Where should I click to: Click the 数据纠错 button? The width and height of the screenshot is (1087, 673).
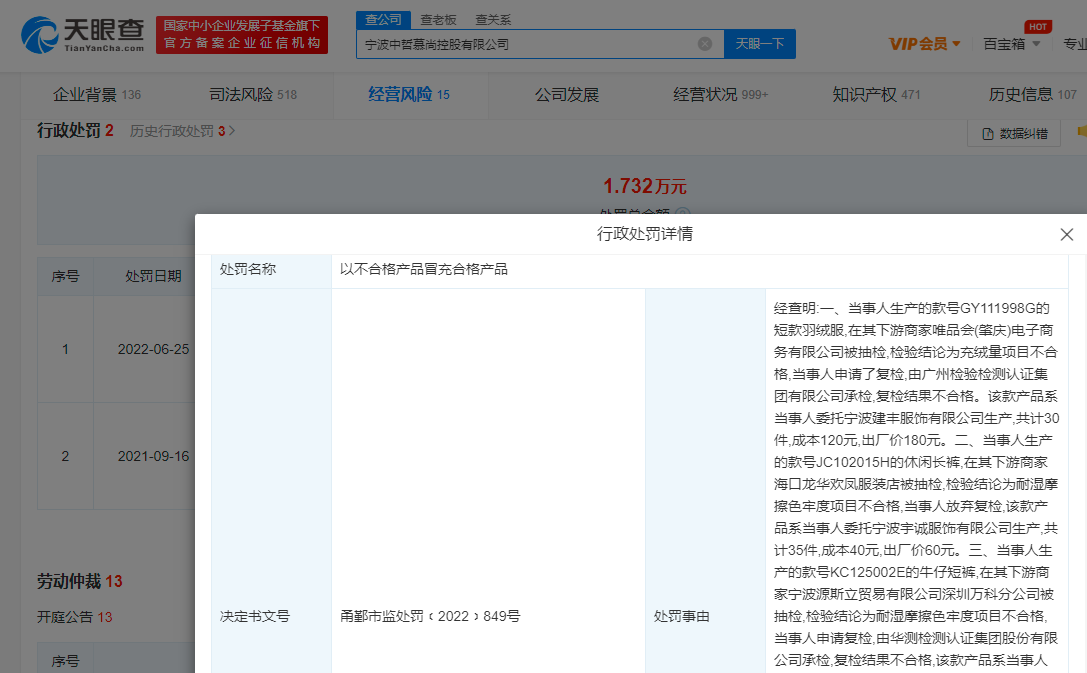click(1015, 134)
